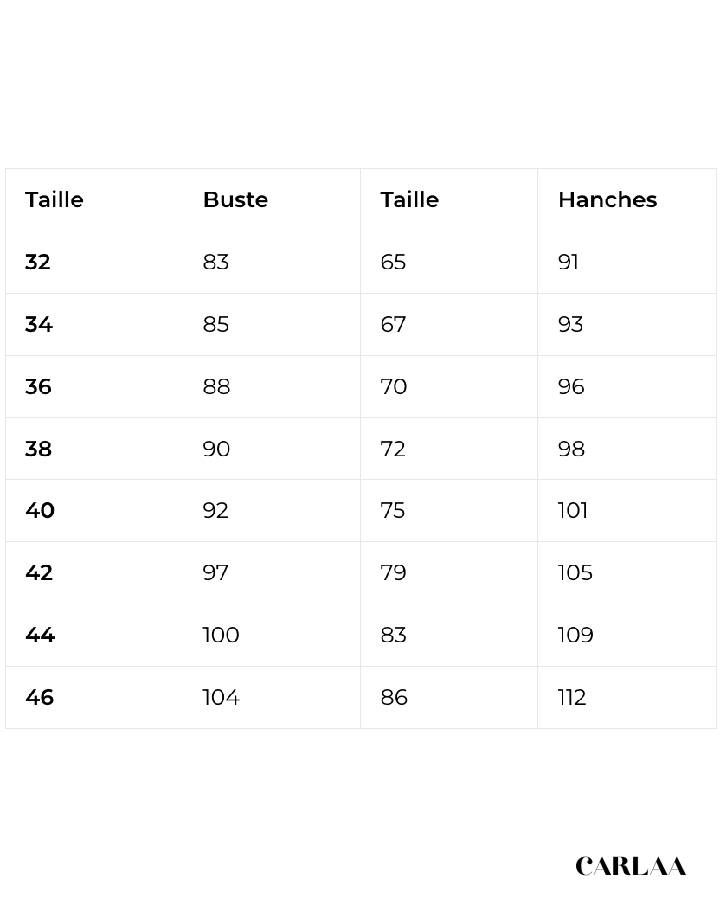Click waist value 79

click(393, 573)
